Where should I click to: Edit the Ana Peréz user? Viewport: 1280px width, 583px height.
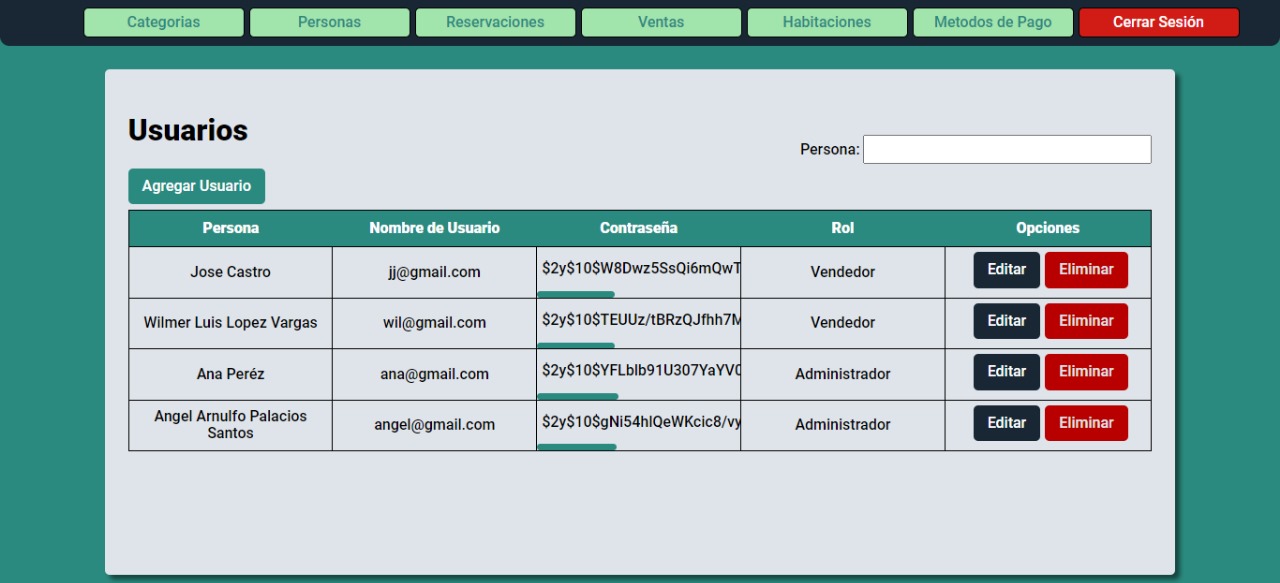[1006, 372]
